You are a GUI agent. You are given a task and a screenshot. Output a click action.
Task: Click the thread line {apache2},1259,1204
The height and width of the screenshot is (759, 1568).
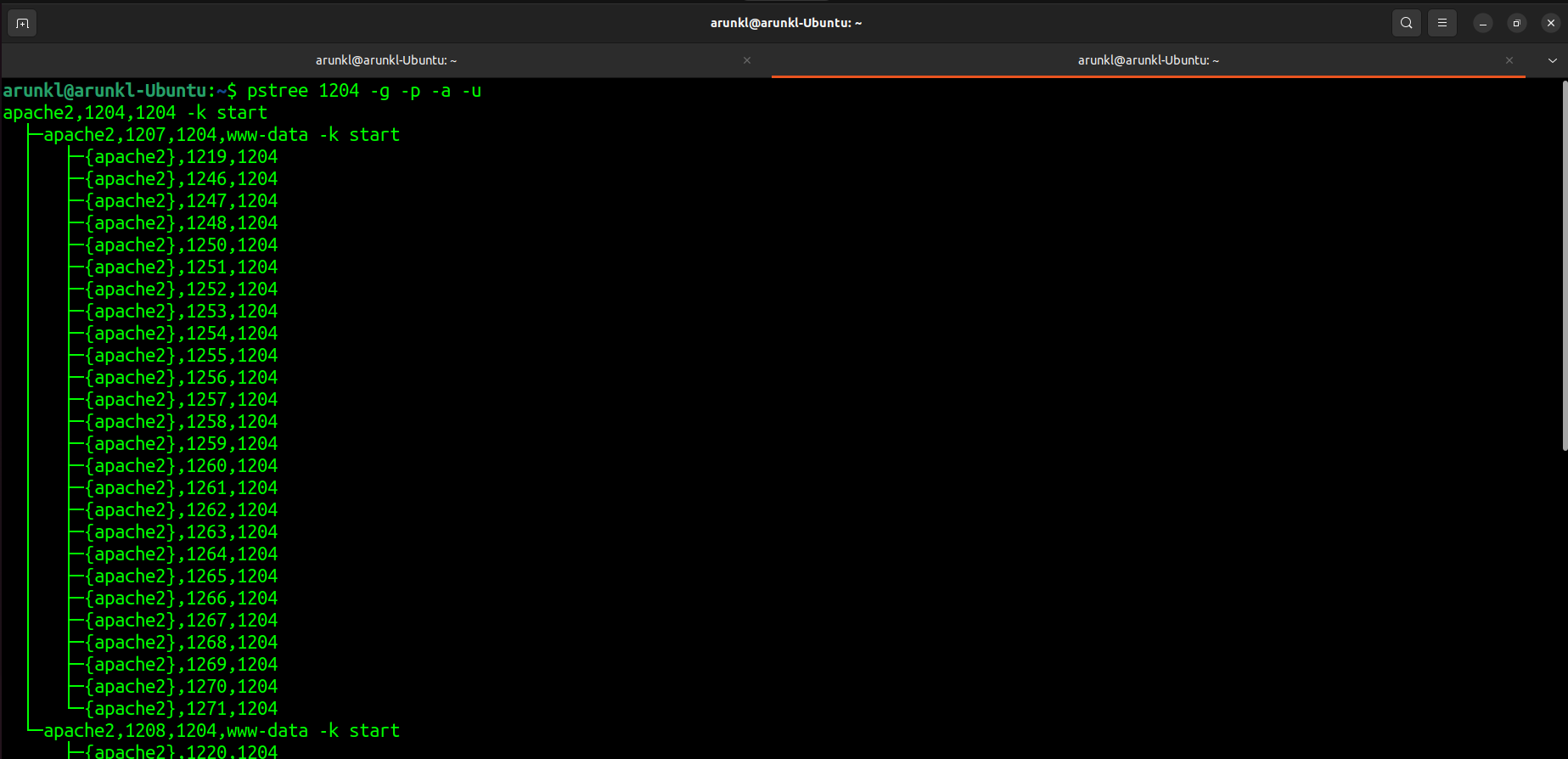pyautogui.click(x=181, y=444)
